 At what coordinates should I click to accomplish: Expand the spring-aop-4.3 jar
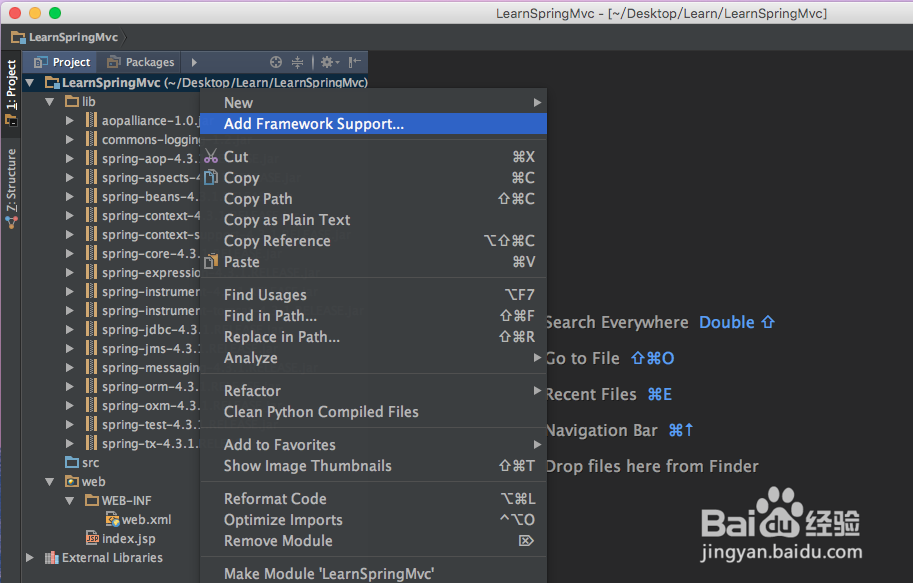coord(70,158)
